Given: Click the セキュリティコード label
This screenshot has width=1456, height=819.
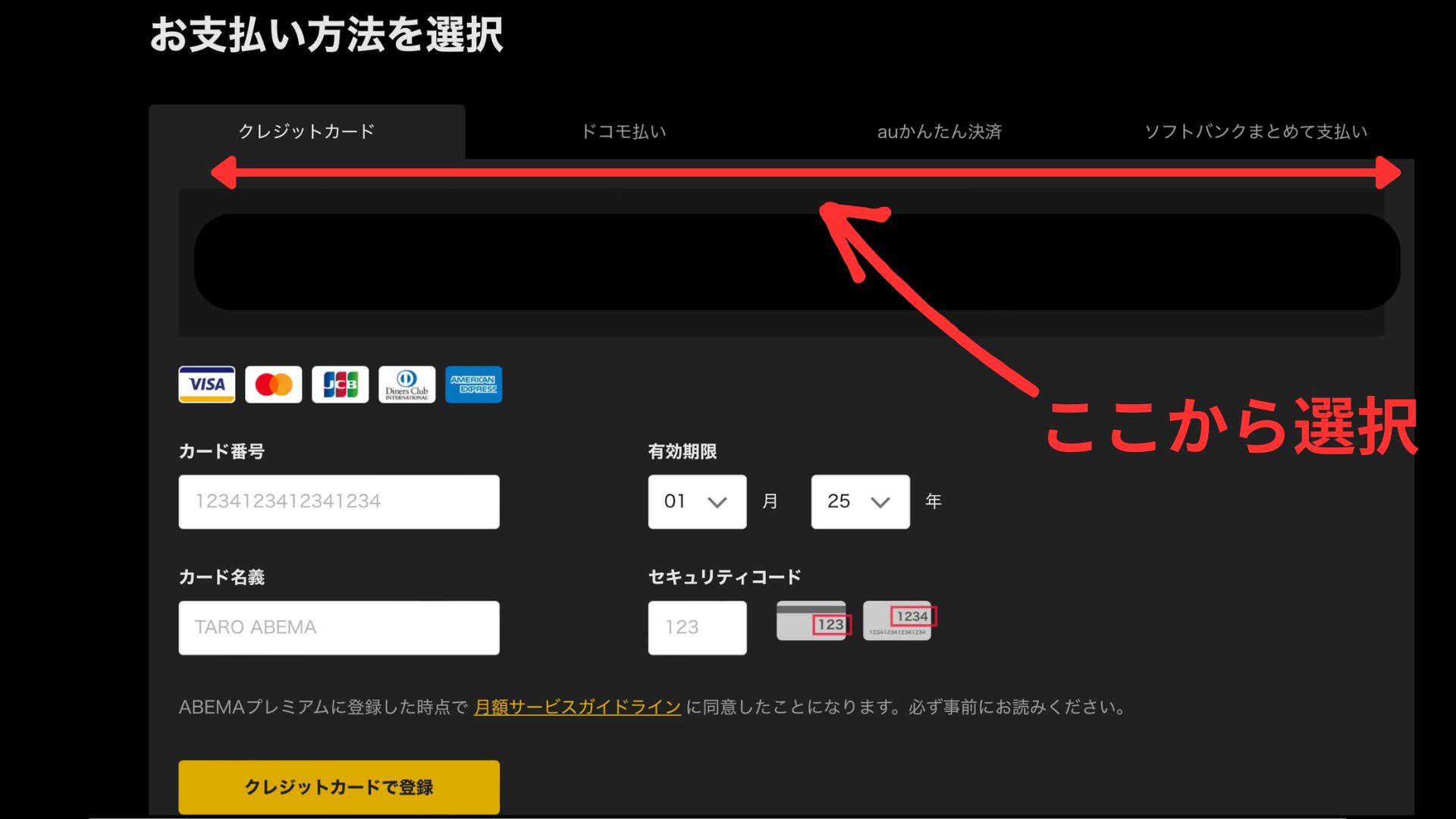Looking at the screenshot, I should 725,577.
